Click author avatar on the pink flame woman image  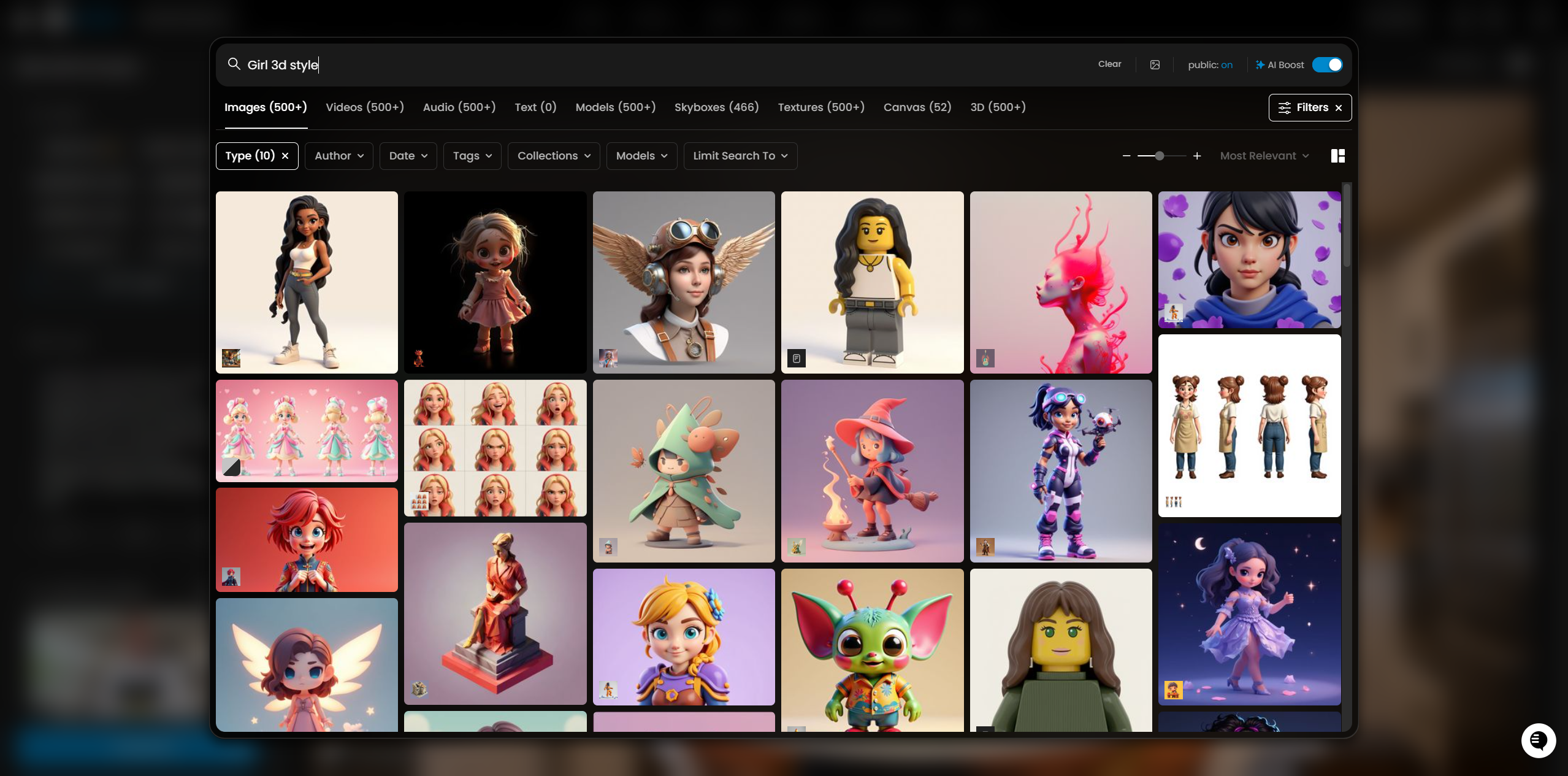[x=985, y=358]
